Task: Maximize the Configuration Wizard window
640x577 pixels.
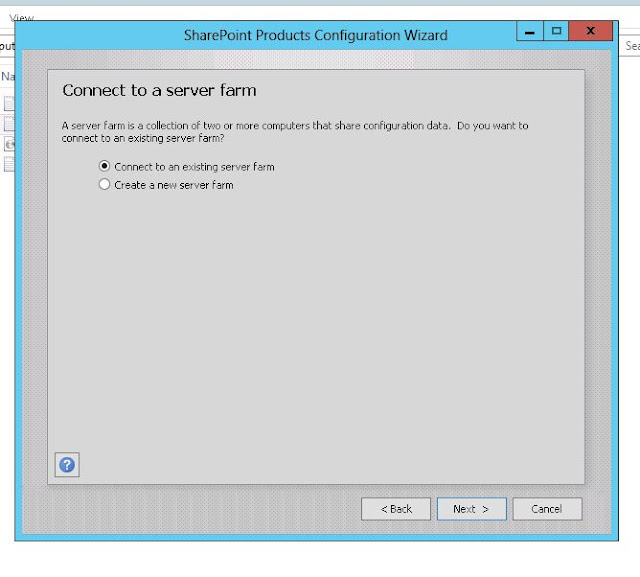Action: (x=556, y=31)
